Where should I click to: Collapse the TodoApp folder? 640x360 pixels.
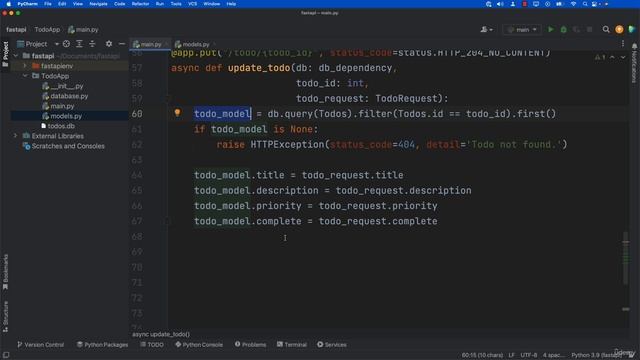tap(25, 76)
